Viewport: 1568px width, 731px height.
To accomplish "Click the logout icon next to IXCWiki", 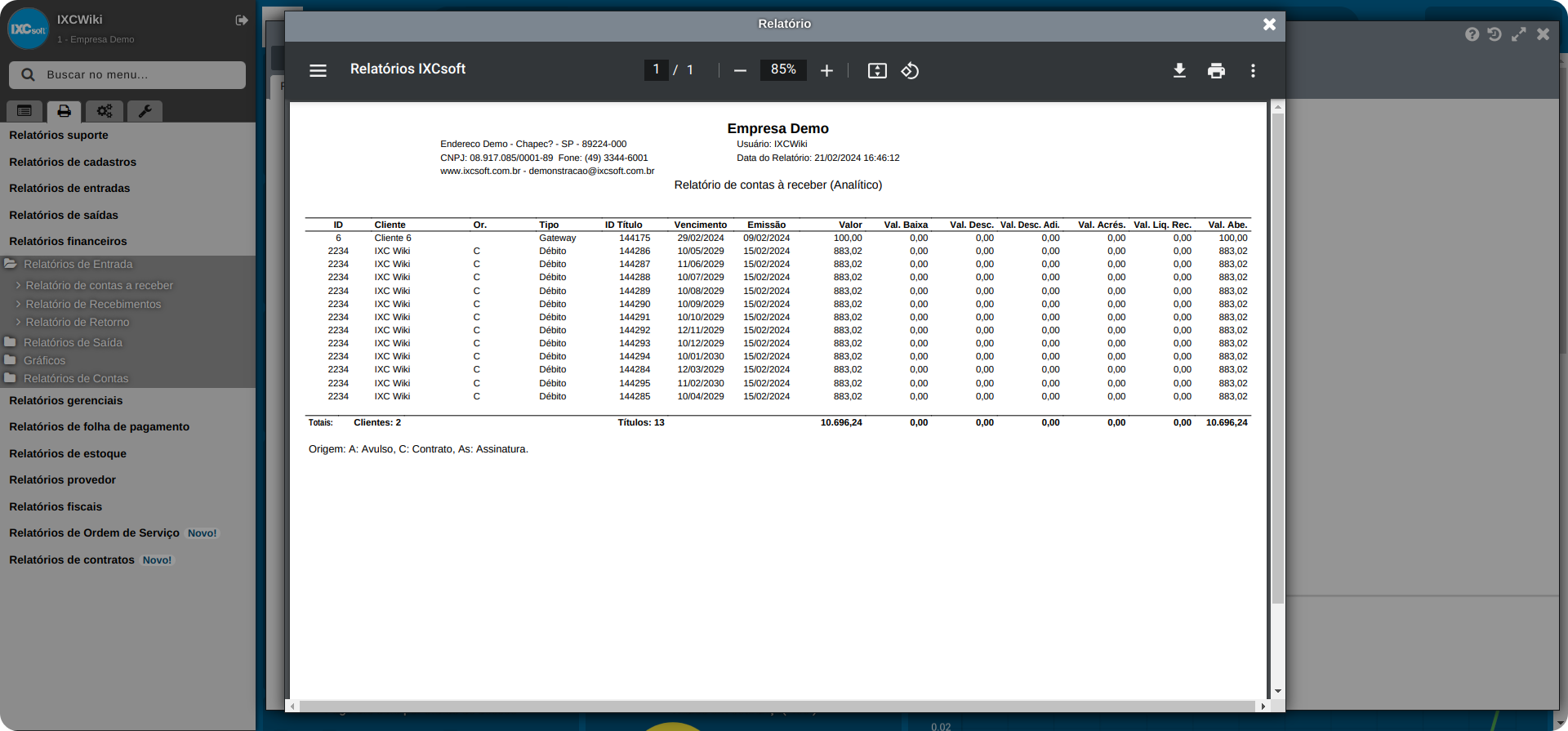I will 242,20.
